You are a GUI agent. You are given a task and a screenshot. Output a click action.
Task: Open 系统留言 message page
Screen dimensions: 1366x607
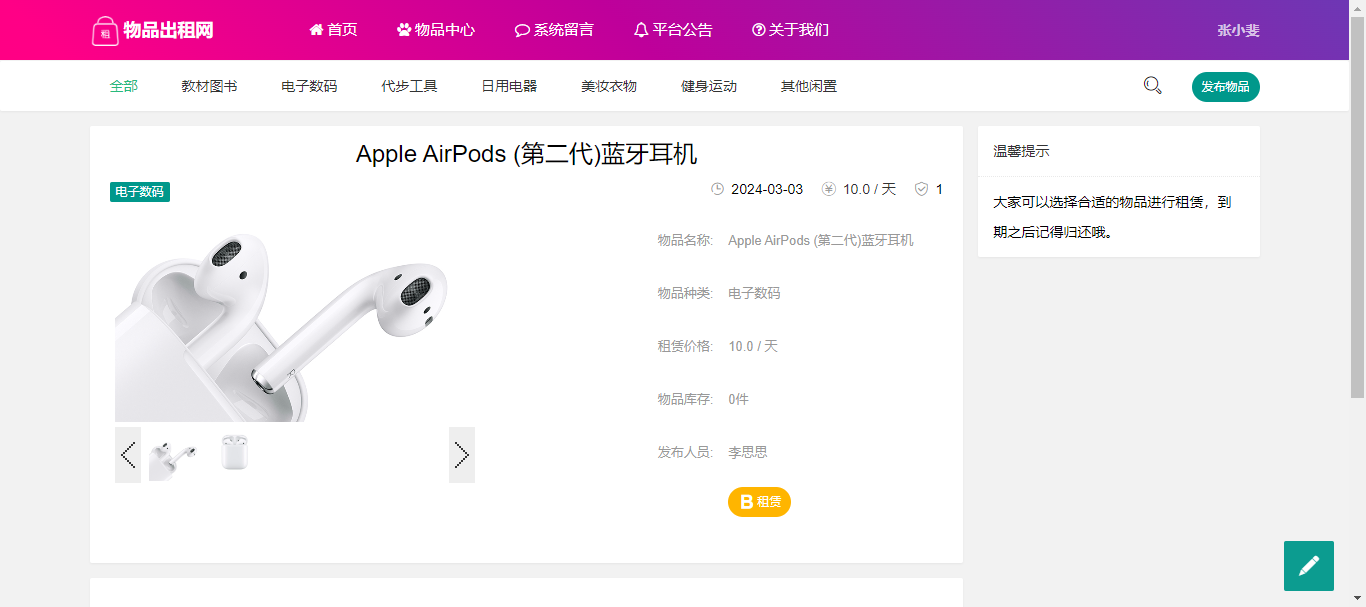[554, 30]
